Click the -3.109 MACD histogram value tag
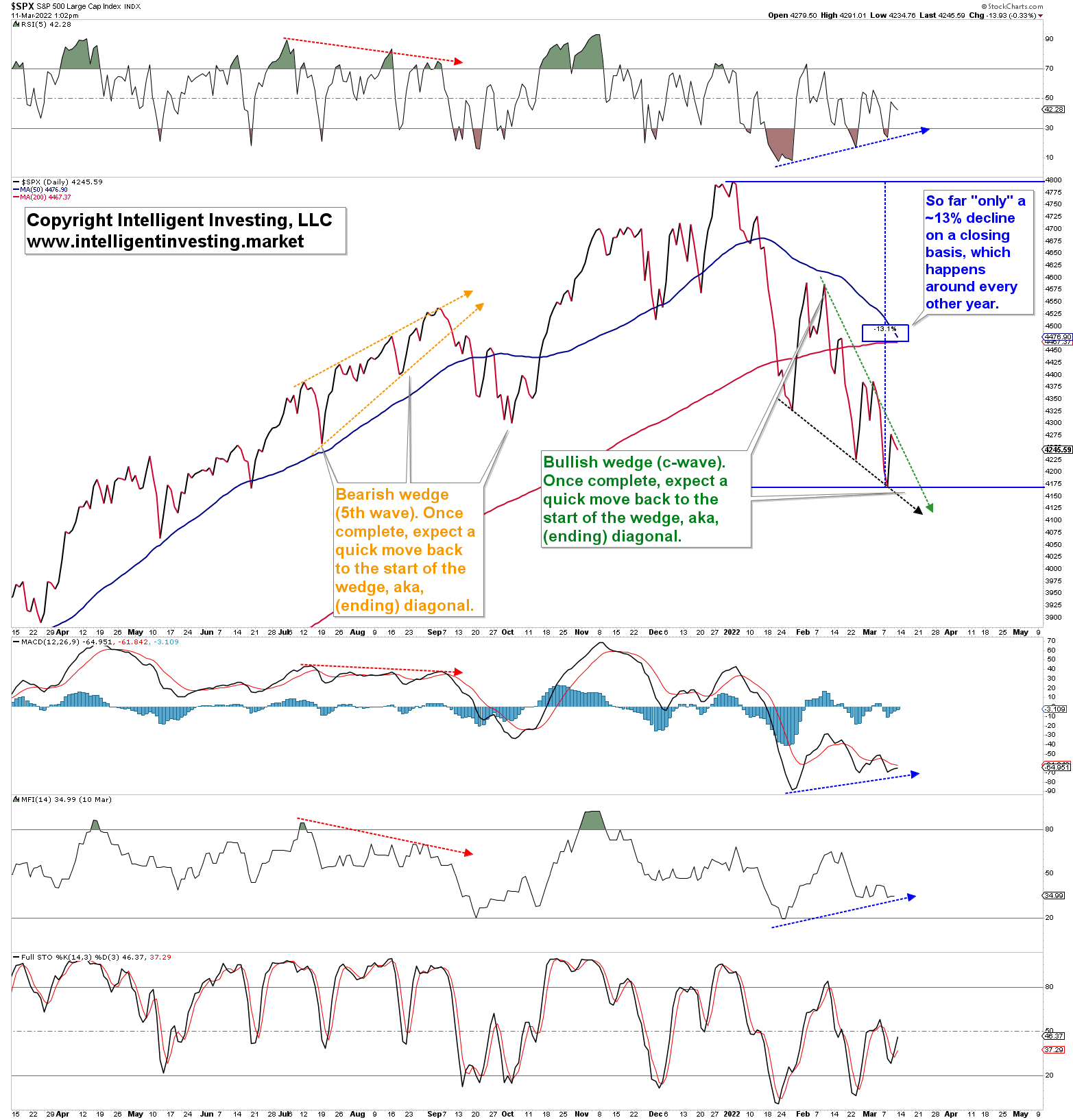This screenshot has width=1073, height=1120. click(x=1055, y=709)
